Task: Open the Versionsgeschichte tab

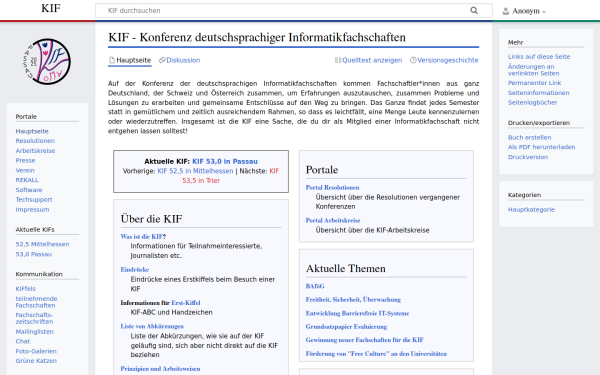Action: (444, 60)
